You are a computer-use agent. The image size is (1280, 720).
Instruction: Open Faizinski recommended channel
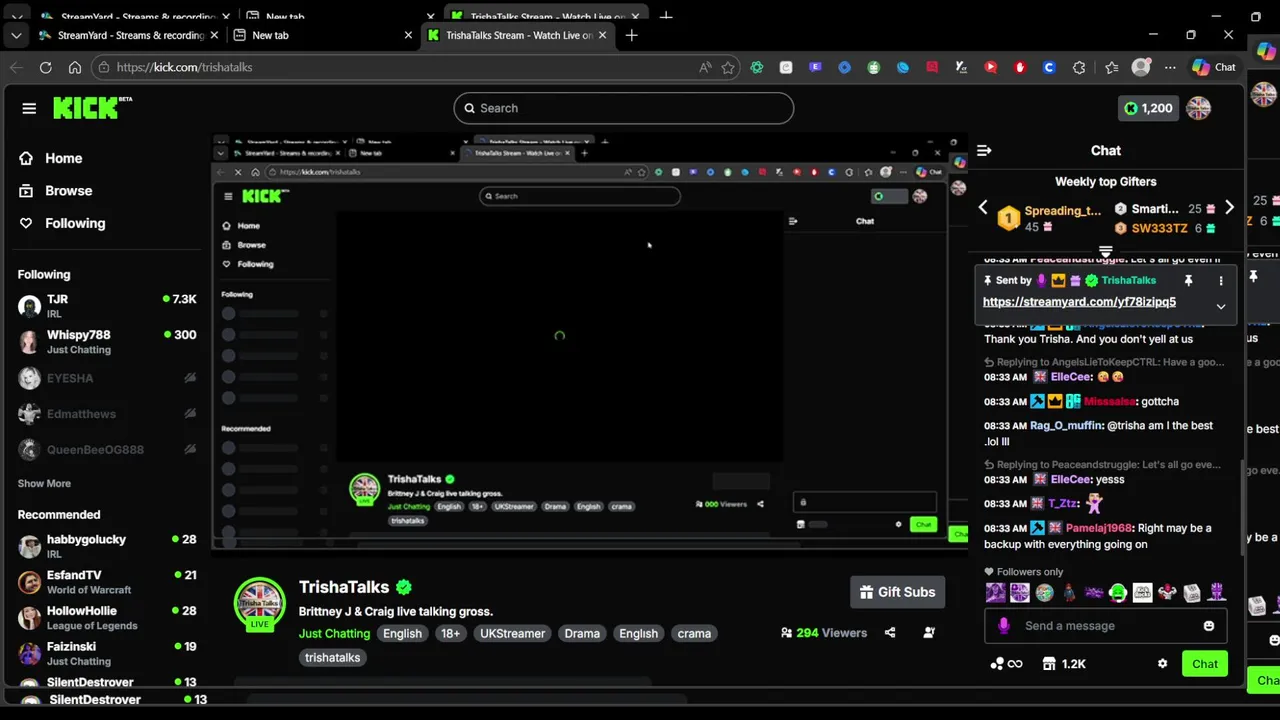tap(107, 653)
